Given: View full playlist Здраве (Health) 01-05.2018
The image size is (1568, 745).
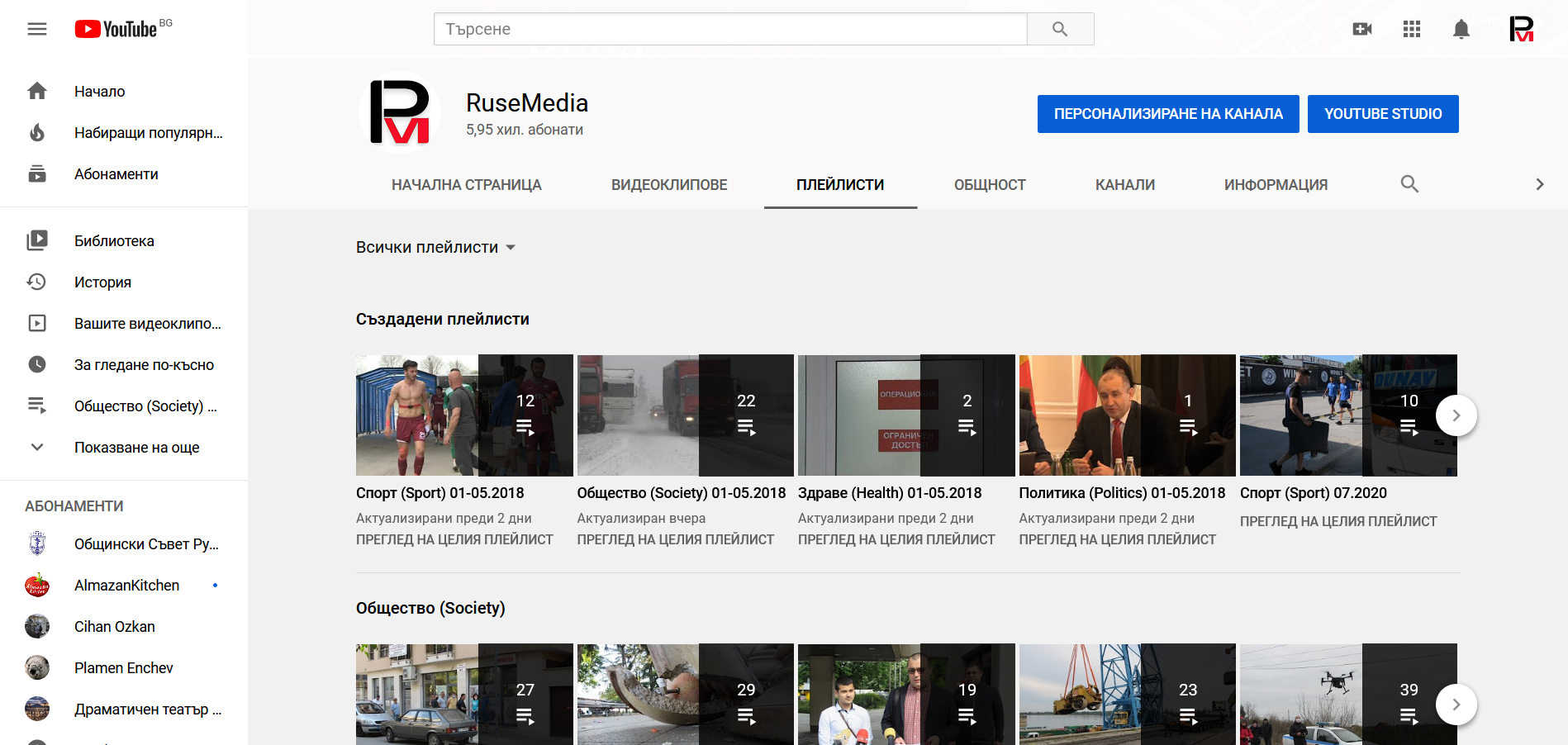Looking at the screenshot, I should coord(896,539).
